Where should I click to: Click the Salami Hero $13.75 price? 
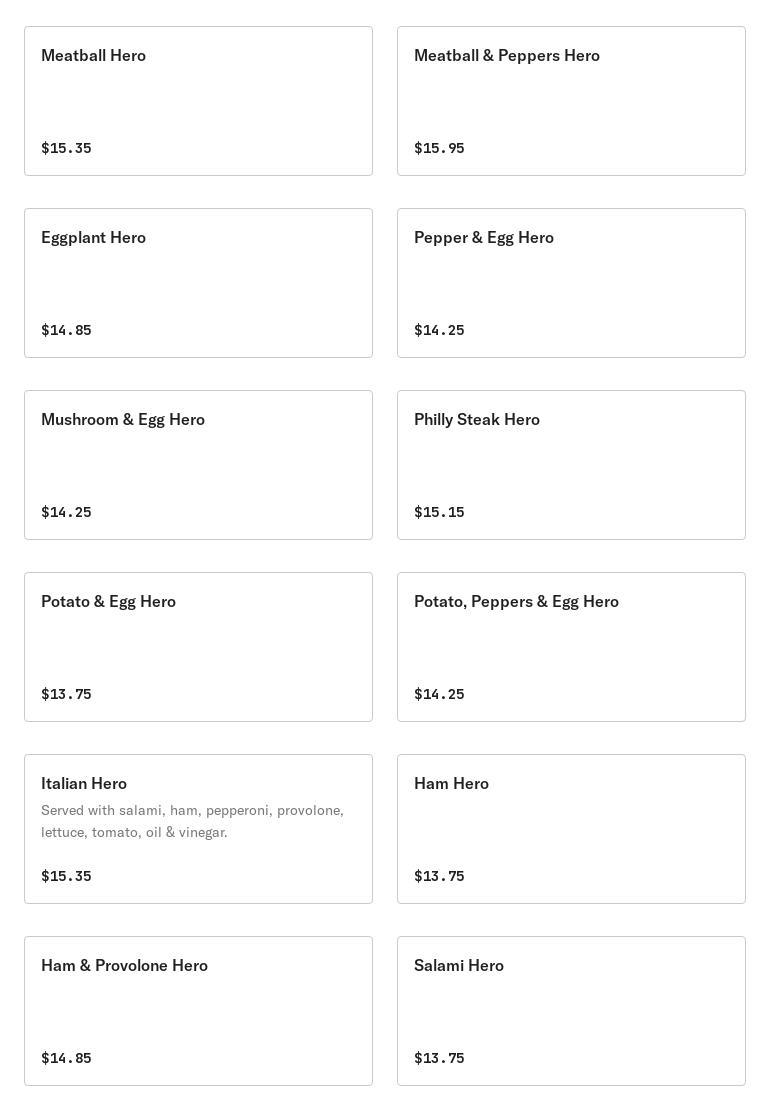click(x=439, y=1058)
